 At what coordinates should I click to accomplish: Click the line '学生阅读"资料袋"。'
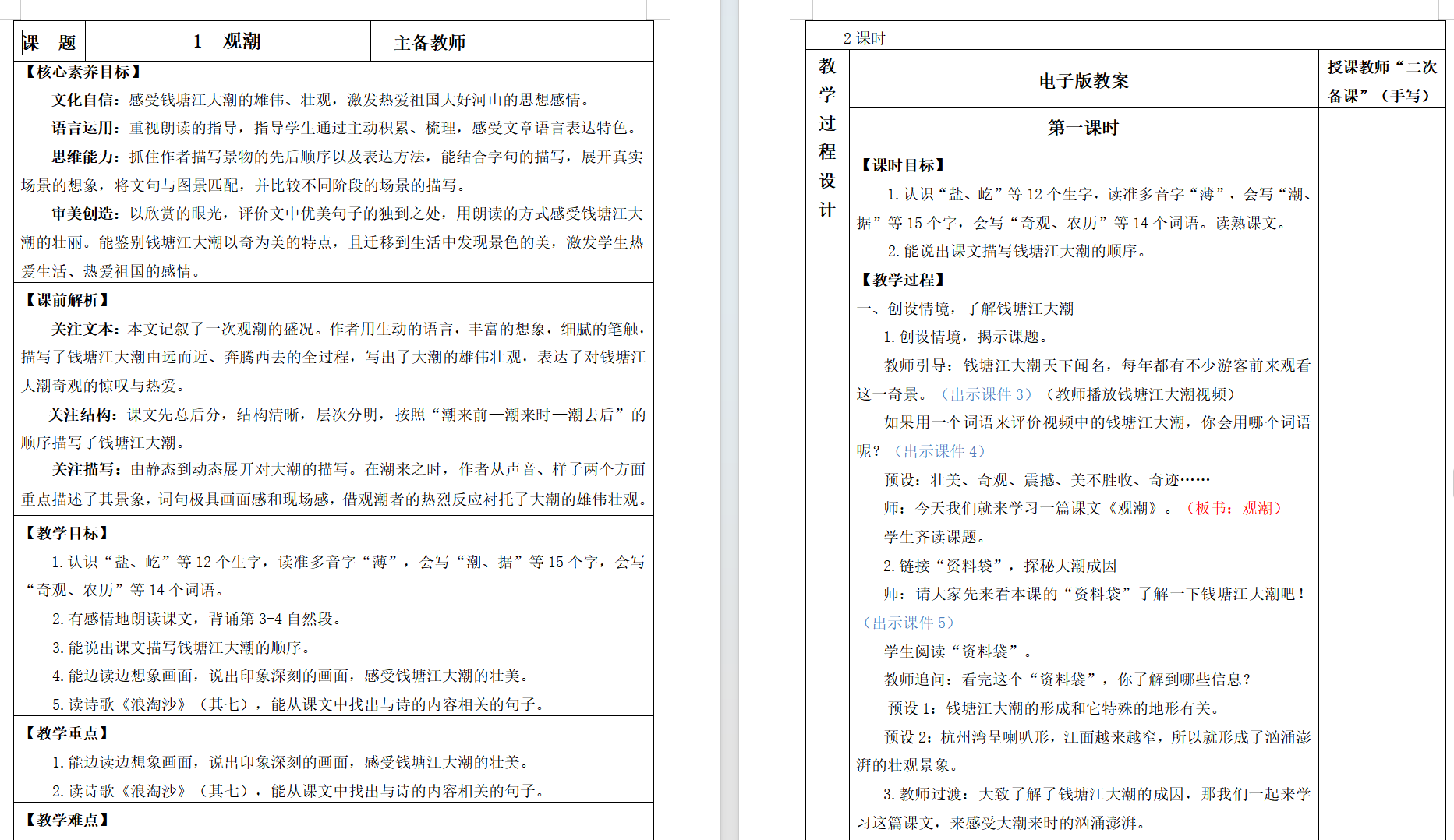click(959, 651)
